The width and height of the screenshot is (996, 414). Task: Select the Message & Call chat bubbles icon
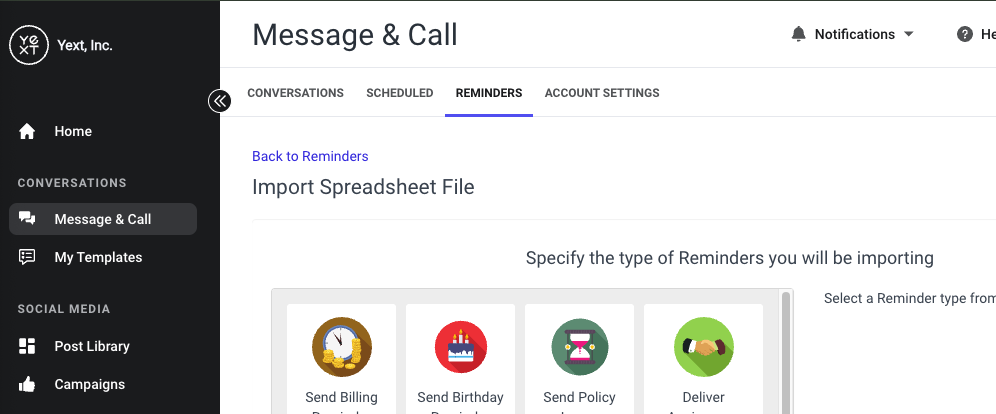point(27,219)
